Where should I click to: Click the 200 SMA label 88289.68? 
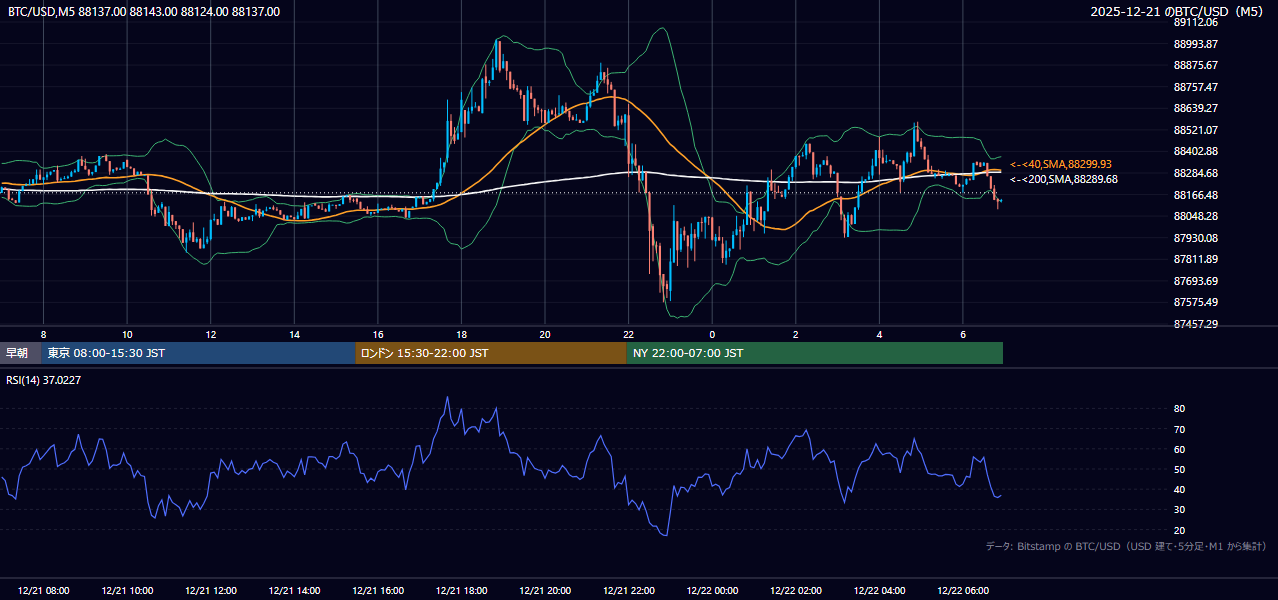point(1064,179)
